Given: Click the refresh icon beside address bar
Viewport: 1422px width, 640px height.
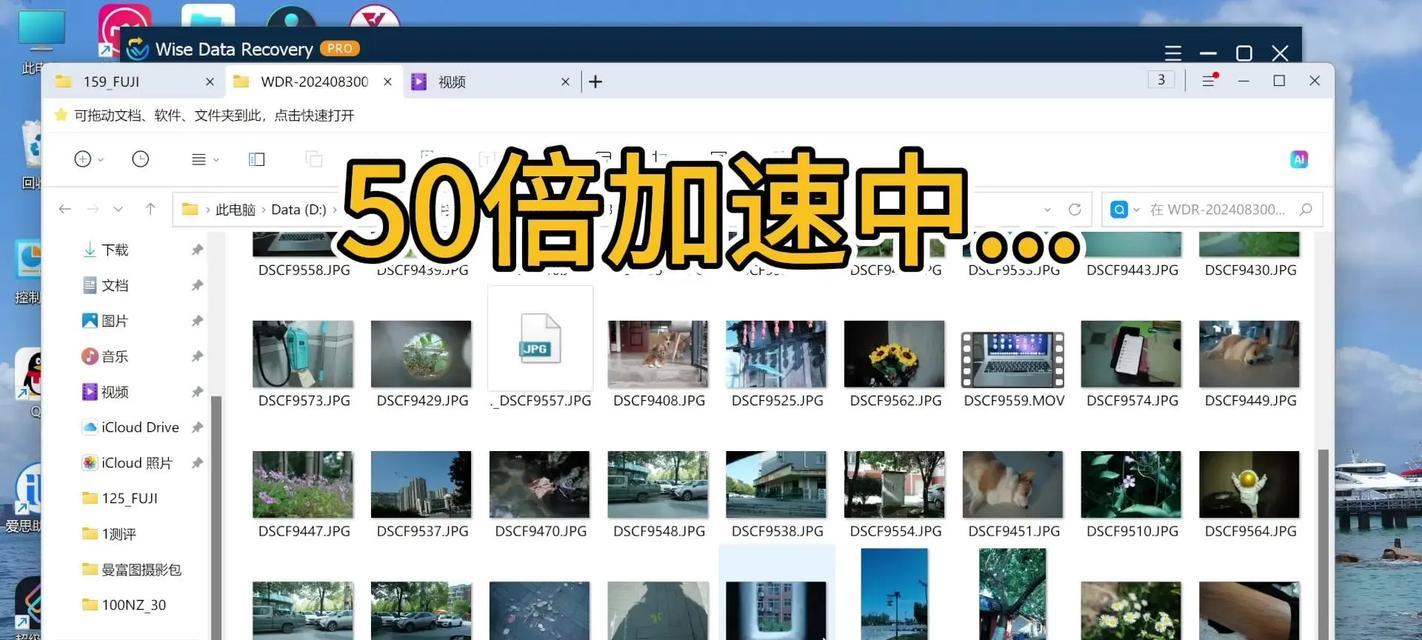Looking at the screenshot, I should [1075, 210].
